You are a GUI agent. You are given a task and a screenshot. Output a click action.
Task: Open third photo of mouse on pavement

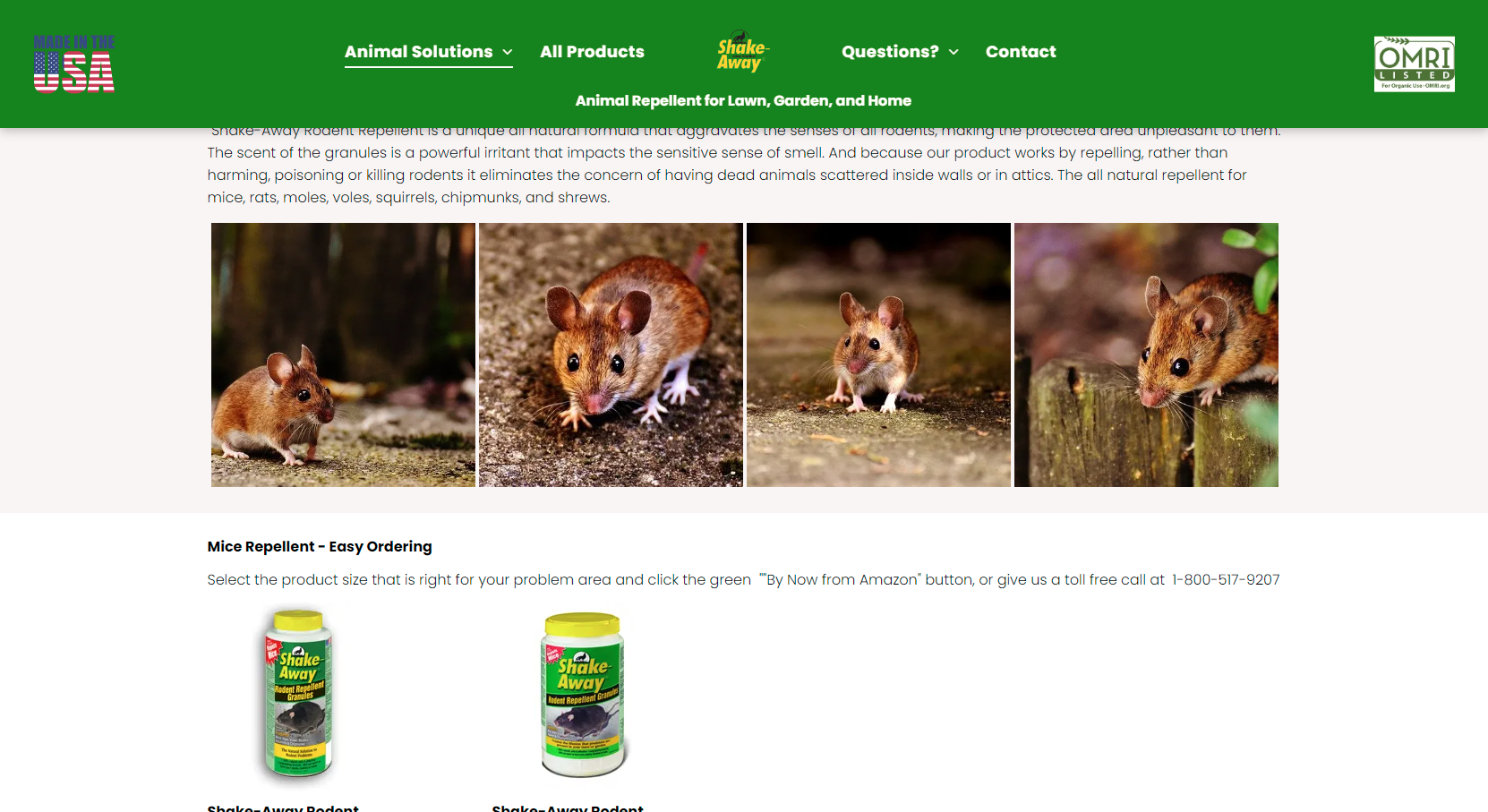tap(878, 355)
